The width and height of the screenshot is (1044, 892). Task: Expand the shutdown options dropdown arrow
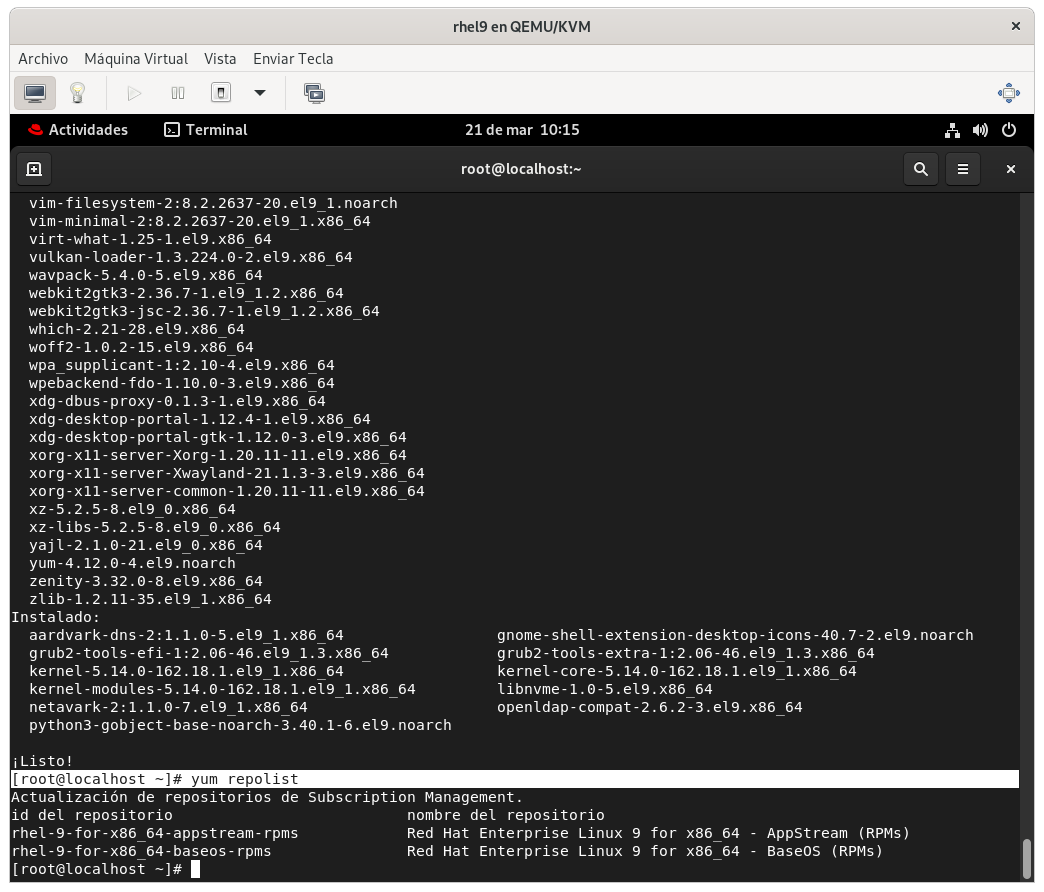coord(260,93)
